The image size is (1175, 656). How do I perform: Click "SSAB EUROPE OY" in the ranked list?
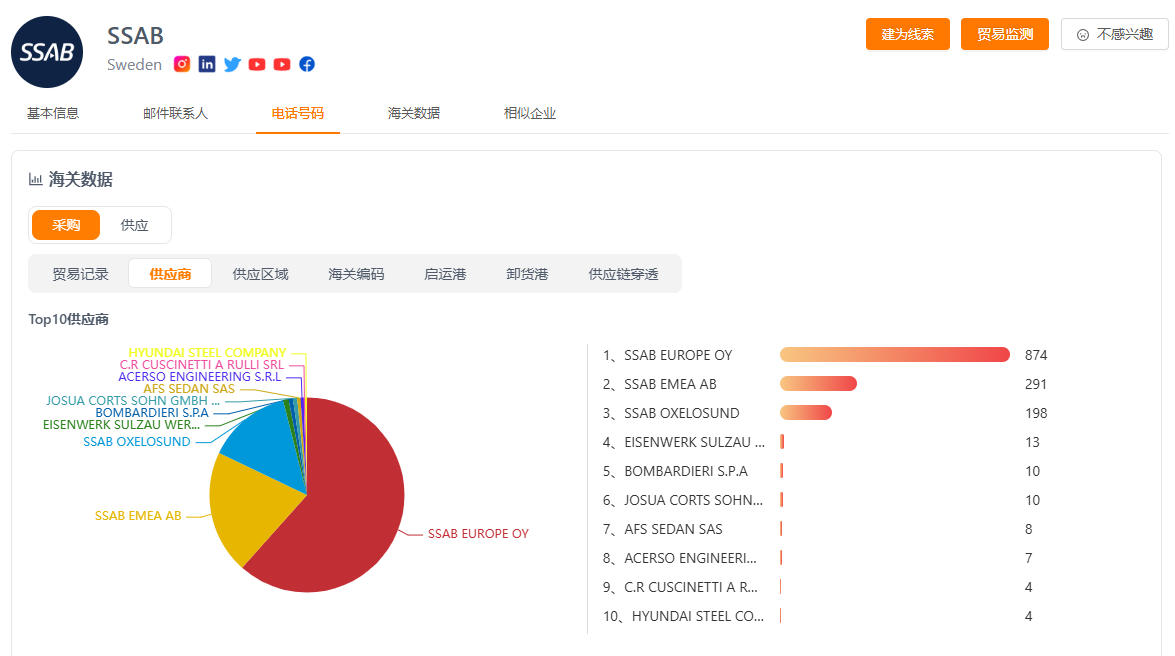pyautogui.click(x=677, y=355)
